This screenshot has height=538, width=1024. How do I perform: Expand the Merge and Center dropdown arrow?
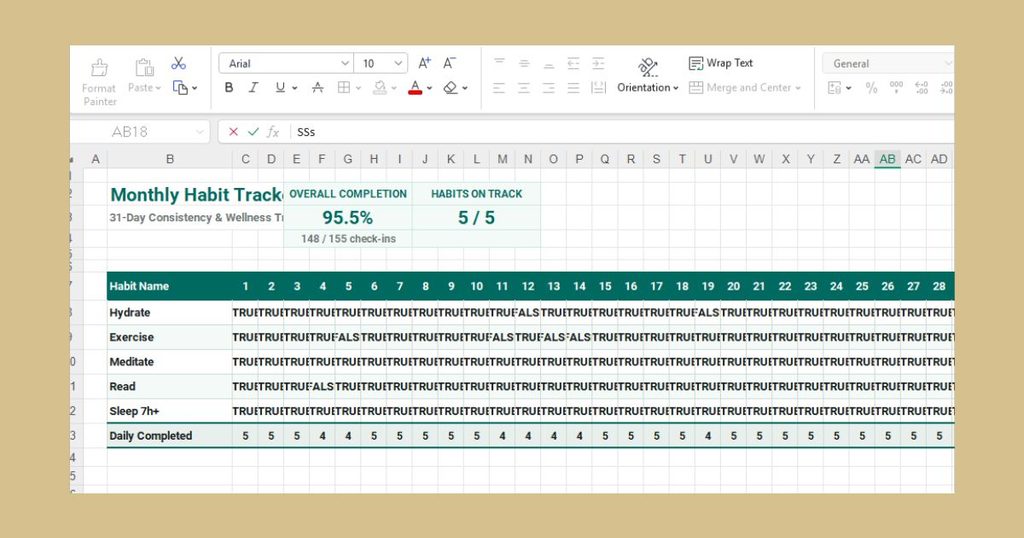coord(798,88)
